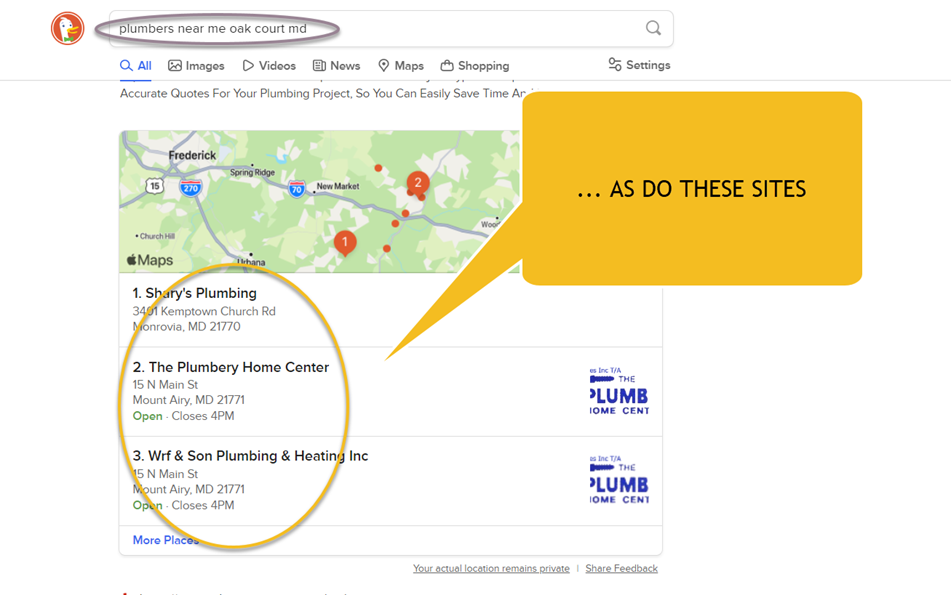Screen dimensions: 951x595
Task: Open the Settings menu
Action: [639, 65]
